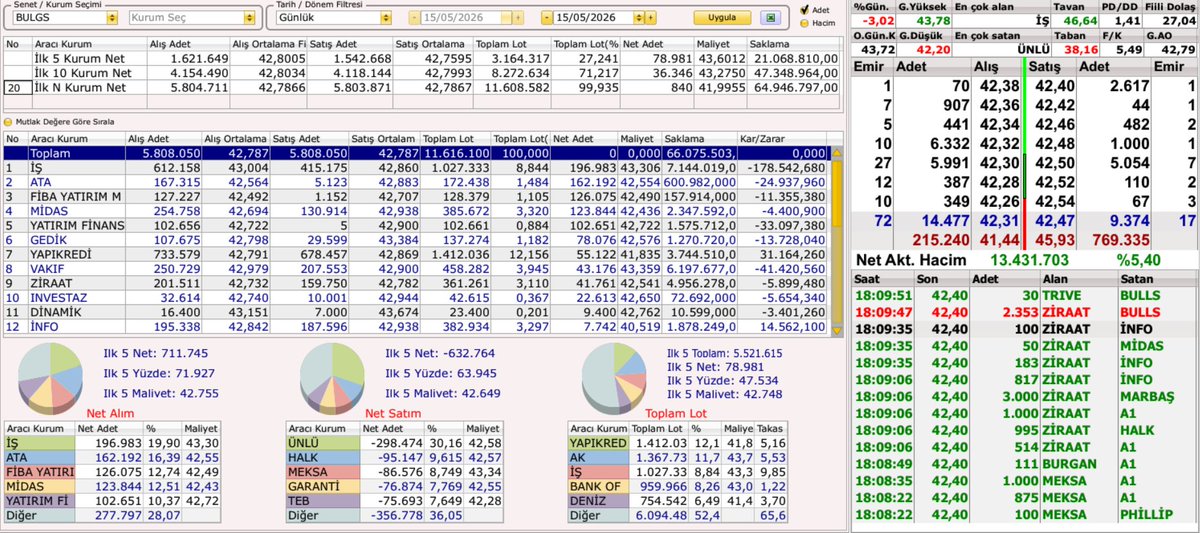Select the Toplam highlighted row
1200x533 pixels.
pyautogui.click(x=417, y=154)
